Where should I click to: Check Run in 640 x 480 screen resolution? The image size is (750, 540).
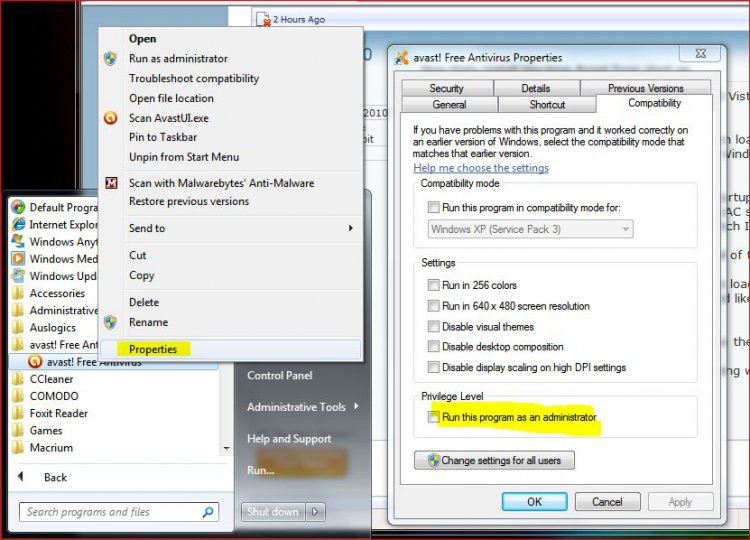[x=433, y=306]
